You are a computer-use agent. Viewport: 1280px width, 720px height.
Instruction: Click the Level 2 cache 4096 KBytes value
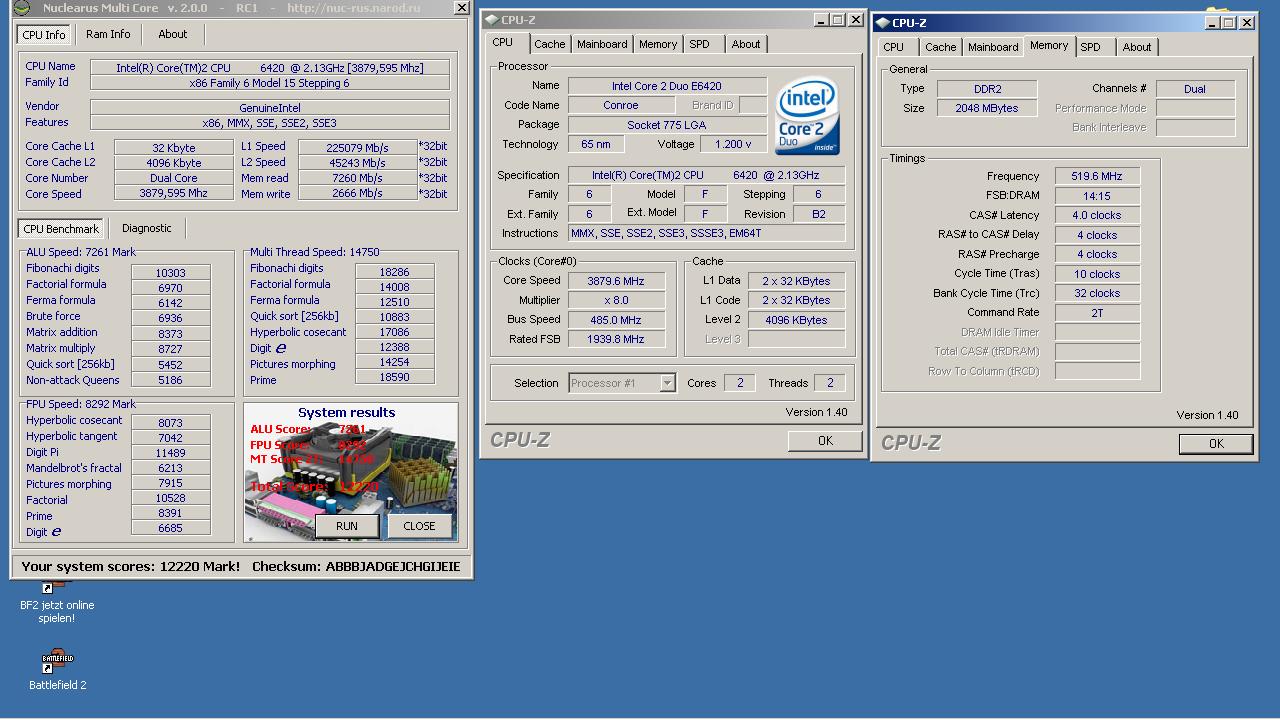pyautogui.click(x=795, y=320)
